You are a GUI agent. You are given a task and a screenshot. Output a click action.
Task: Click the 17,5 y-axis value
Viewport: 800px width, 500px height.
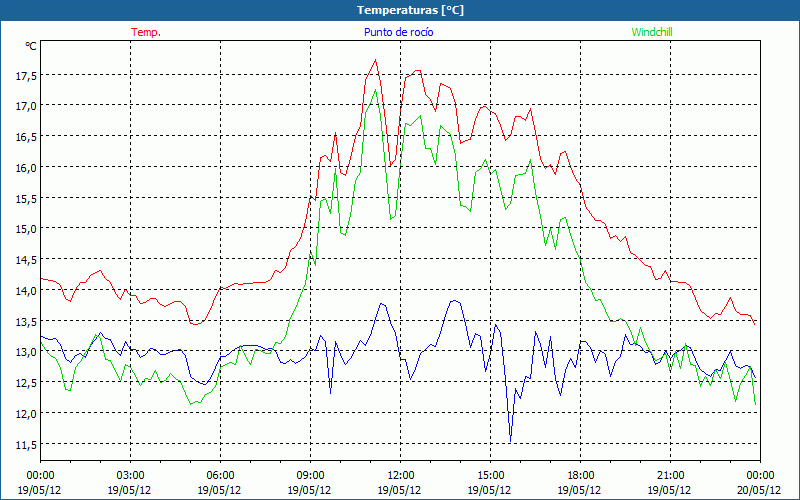click(x=26, y=76)
